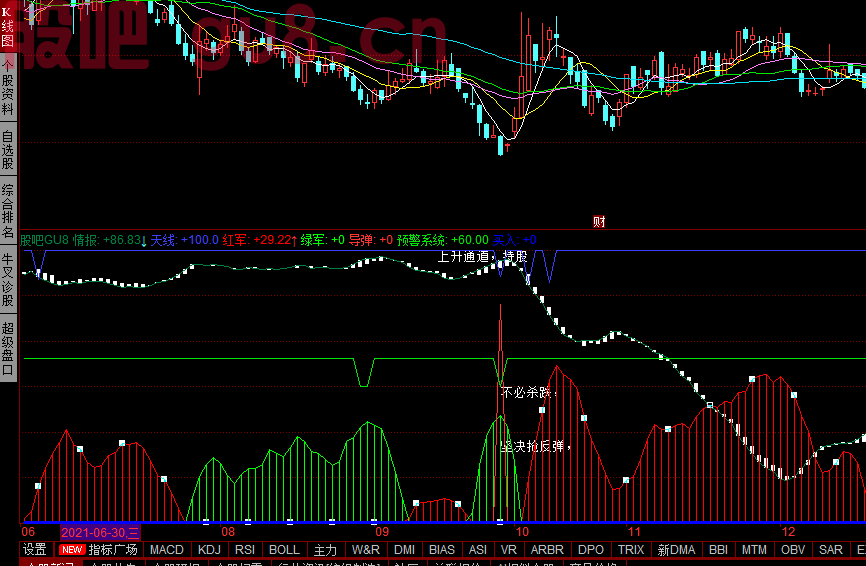Viewport: 866px width, 566px height.
Task: Open 指标广场 indicator plaza
Action: [98, 549]
